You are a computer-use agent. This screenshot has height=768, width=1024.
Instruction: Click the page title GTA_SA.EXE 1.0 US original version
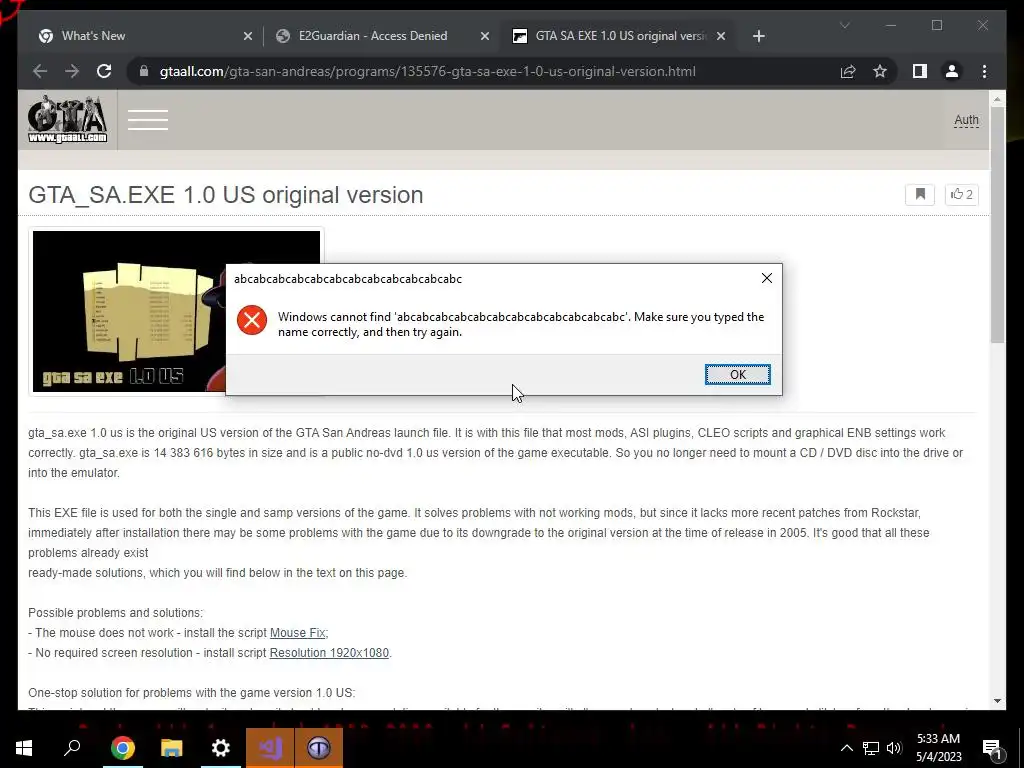225,195
